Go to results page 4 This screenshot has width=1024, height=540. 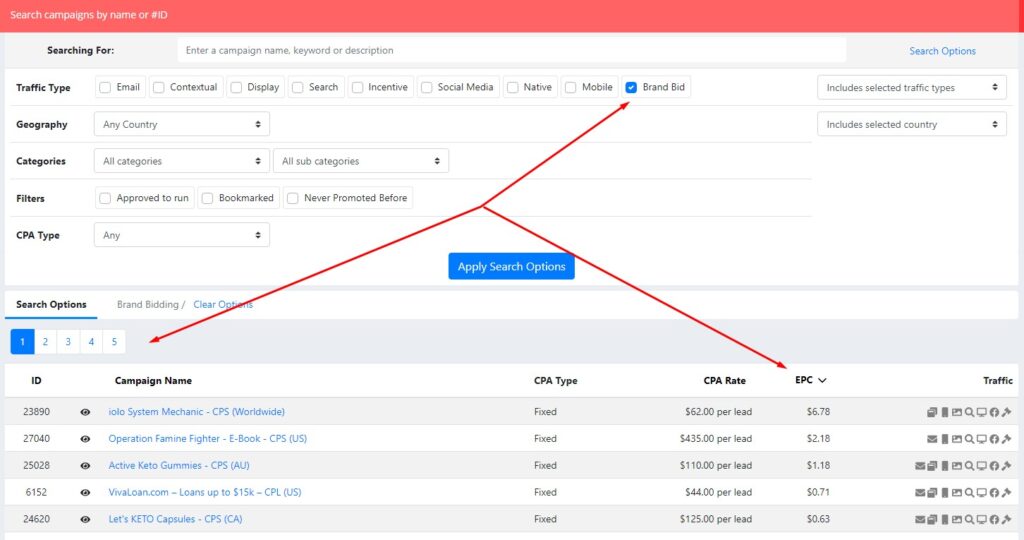(x=91, y=341)
